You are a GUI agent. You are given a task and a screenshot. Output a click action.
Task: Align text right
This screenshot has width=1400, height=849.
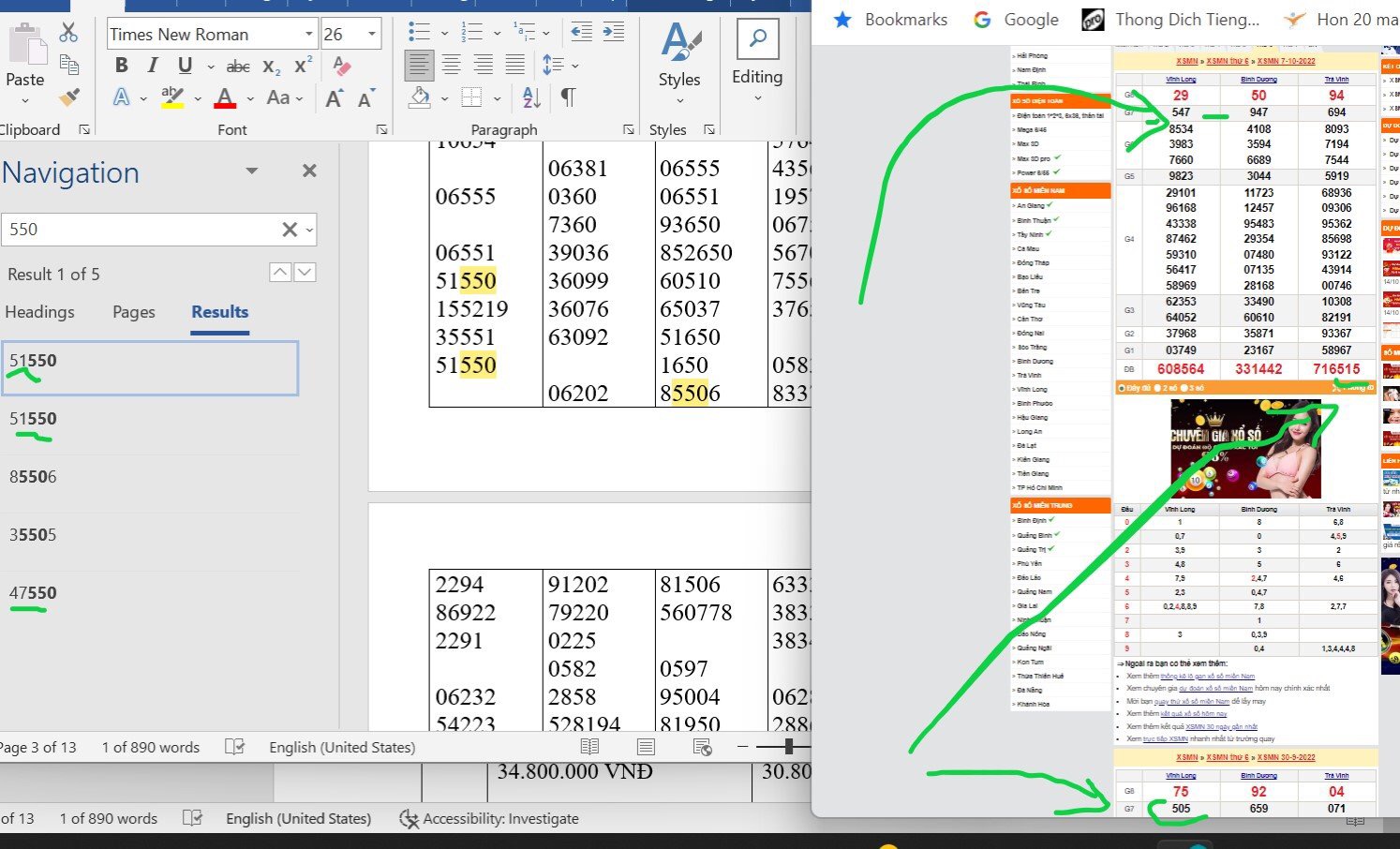484,65
